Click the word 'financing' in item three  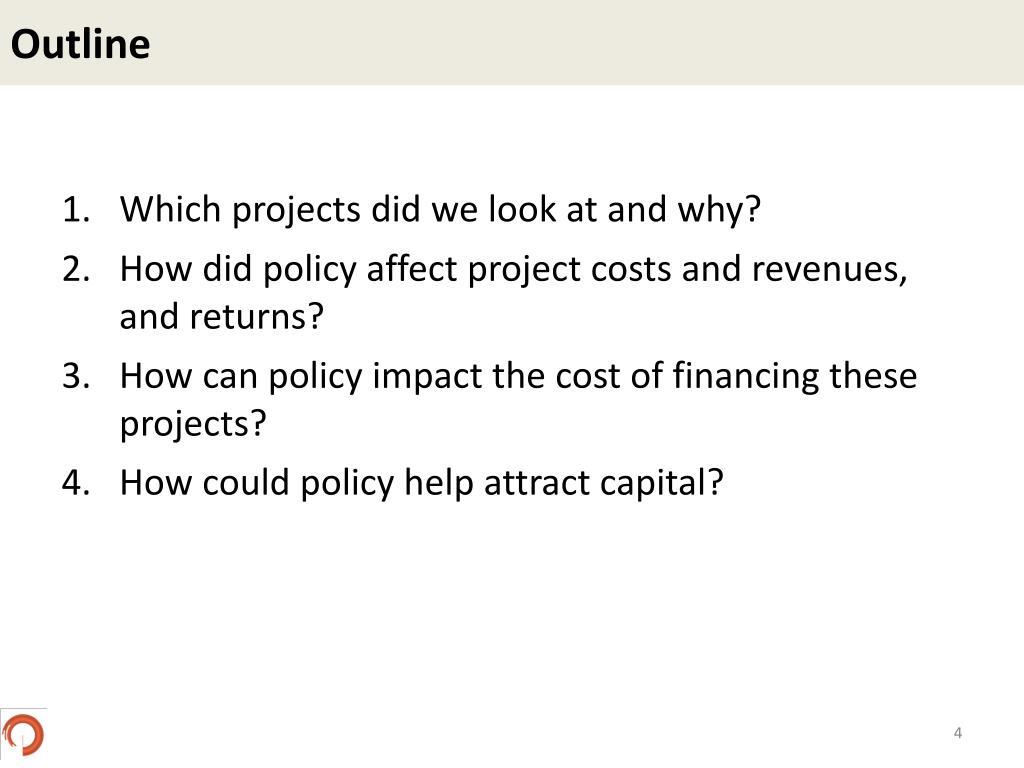746,377
